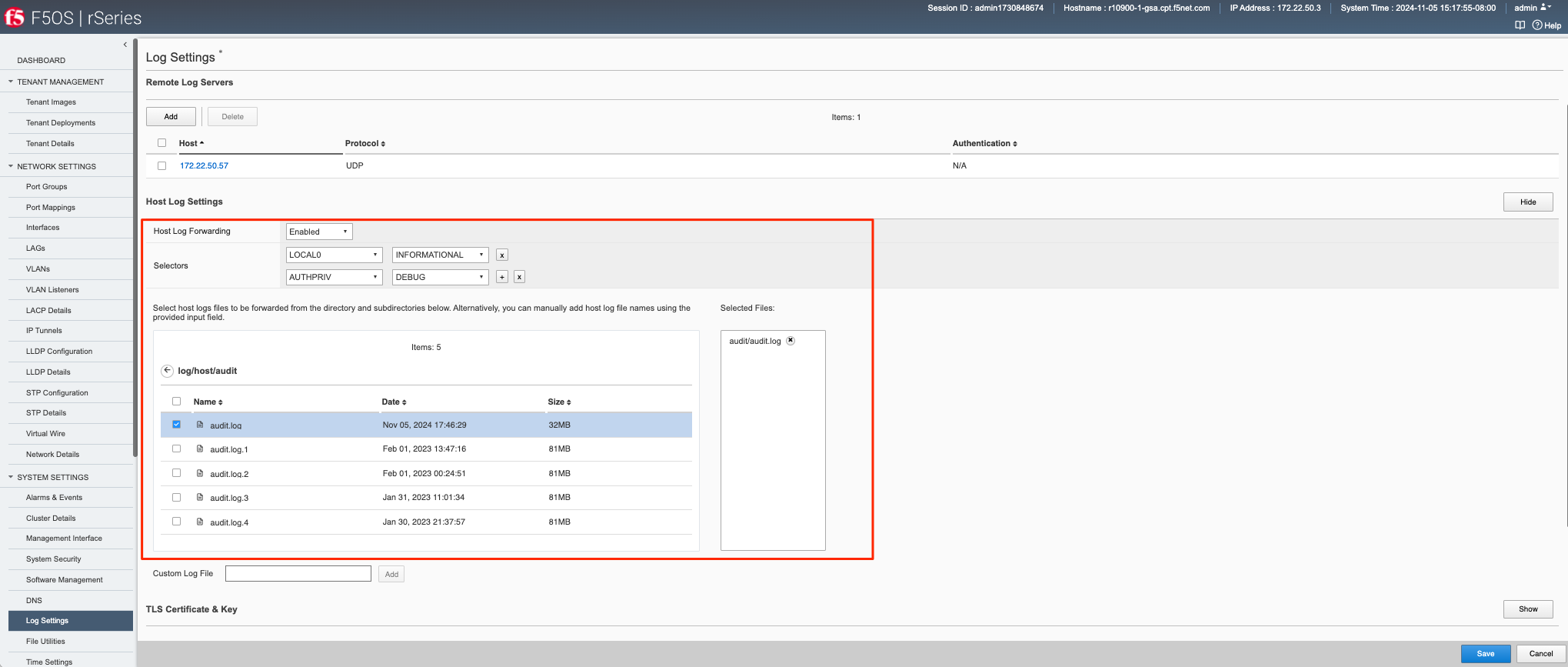Open the Time Settings page
This screenshot has width=1568, height=667.
coord(49,662)
